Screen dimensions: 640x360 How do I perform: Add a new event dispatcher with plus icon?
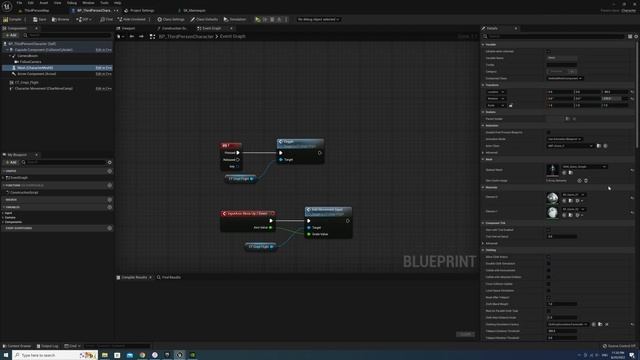coord(109,228)
